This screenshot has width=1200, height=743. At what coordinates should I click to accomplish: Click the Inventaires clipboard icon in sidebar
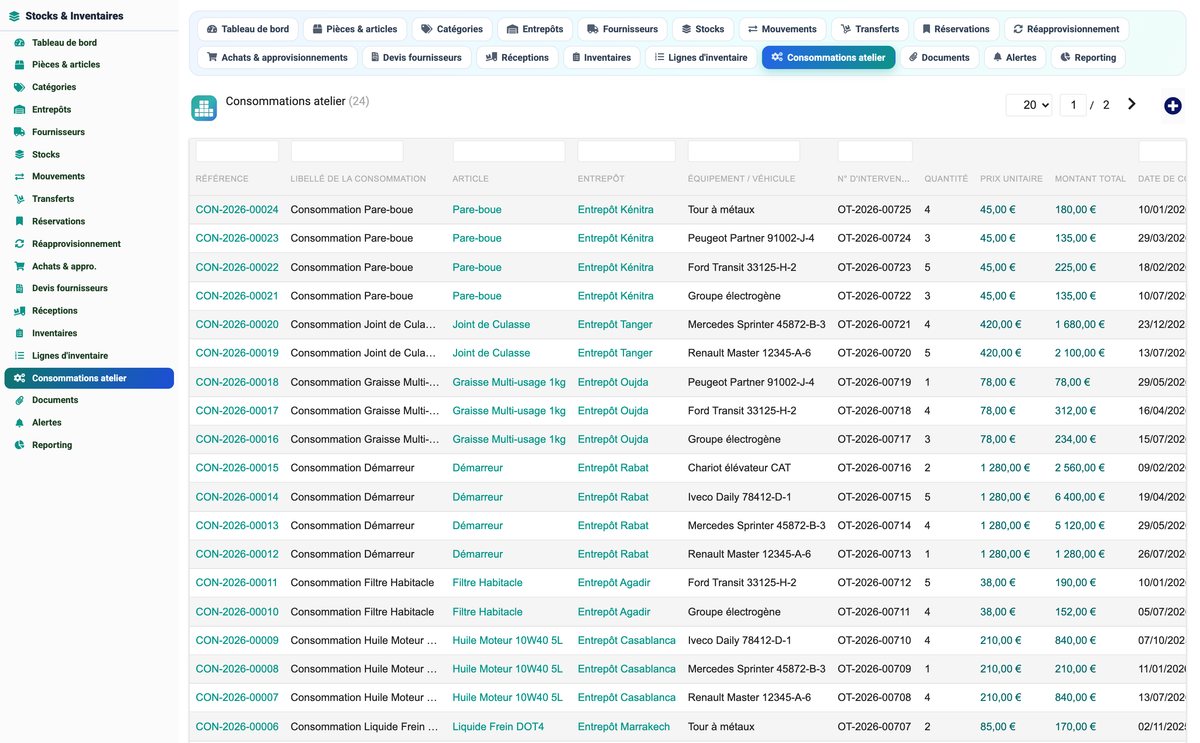coord(19,333)
